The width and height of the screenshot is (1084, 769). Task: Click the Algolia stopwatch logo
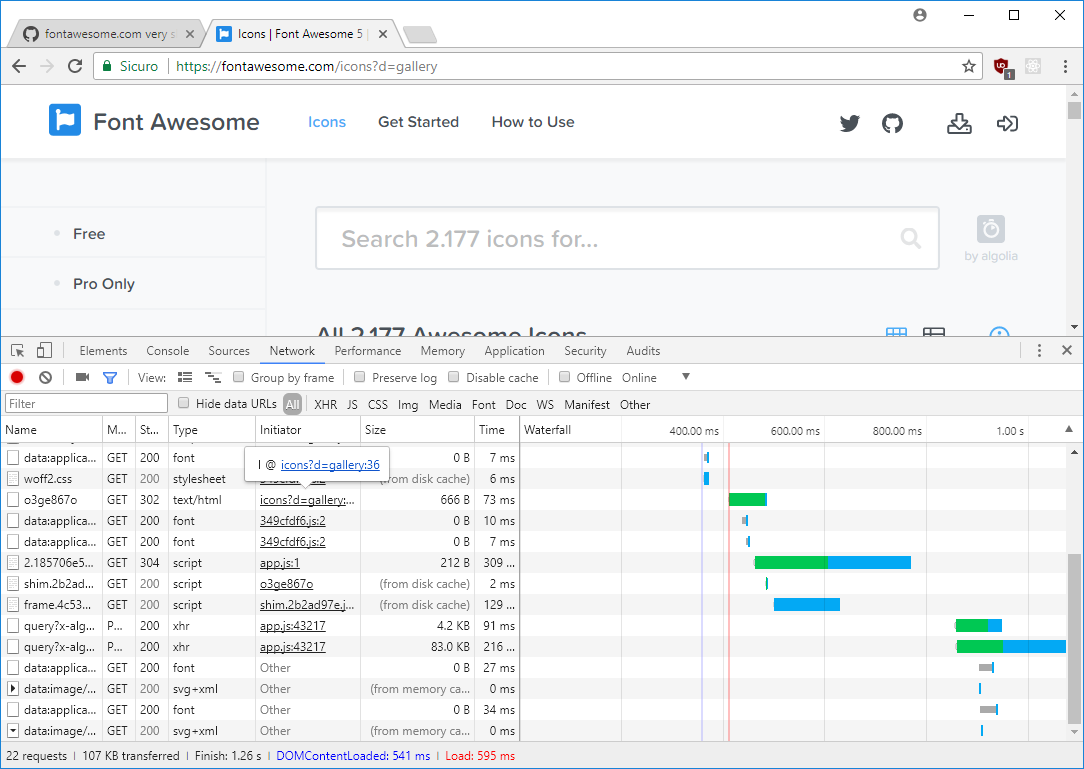click(991, 229)
